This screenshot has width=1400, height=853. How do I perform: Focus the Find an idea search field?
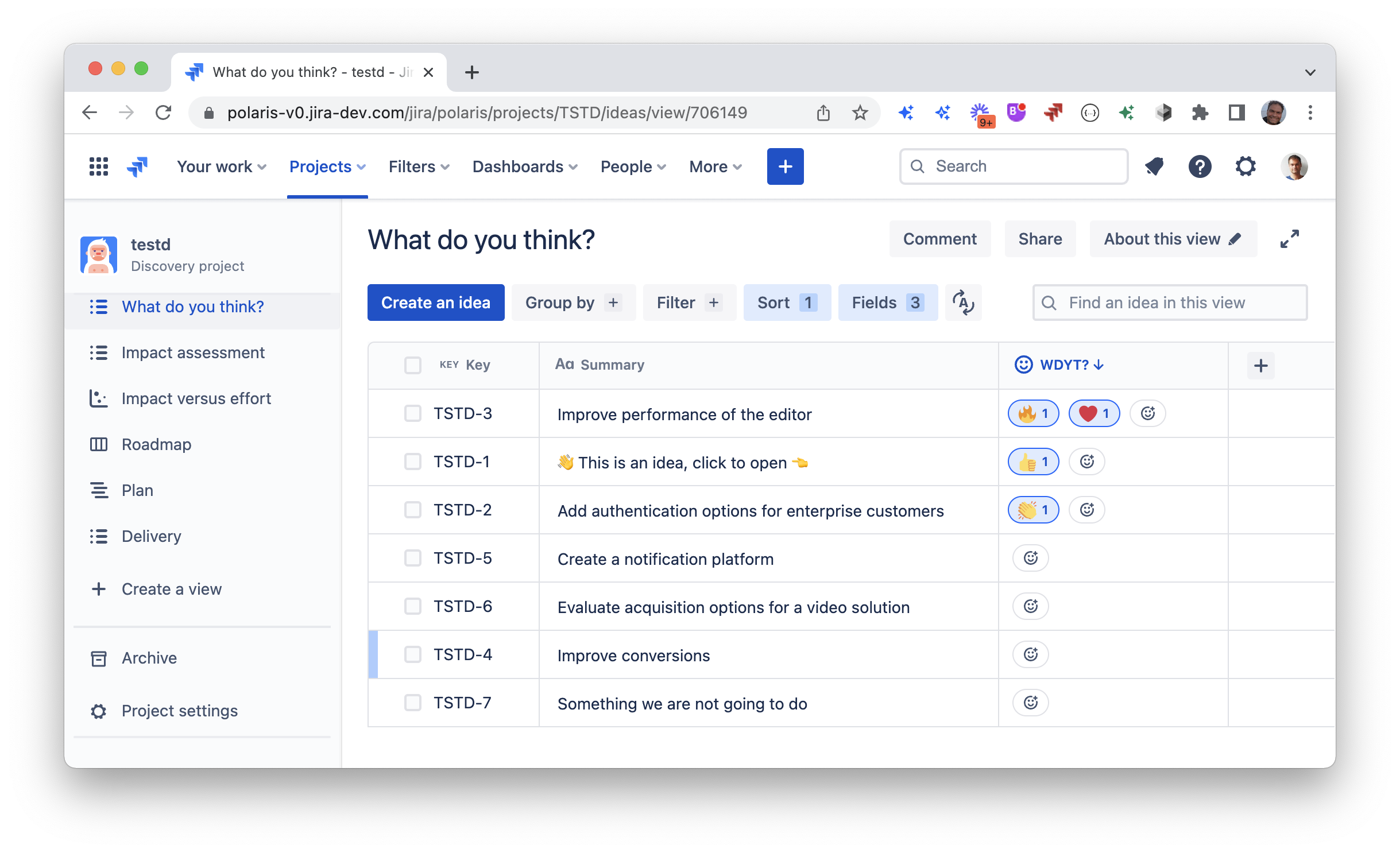(x=1170, y=303)
